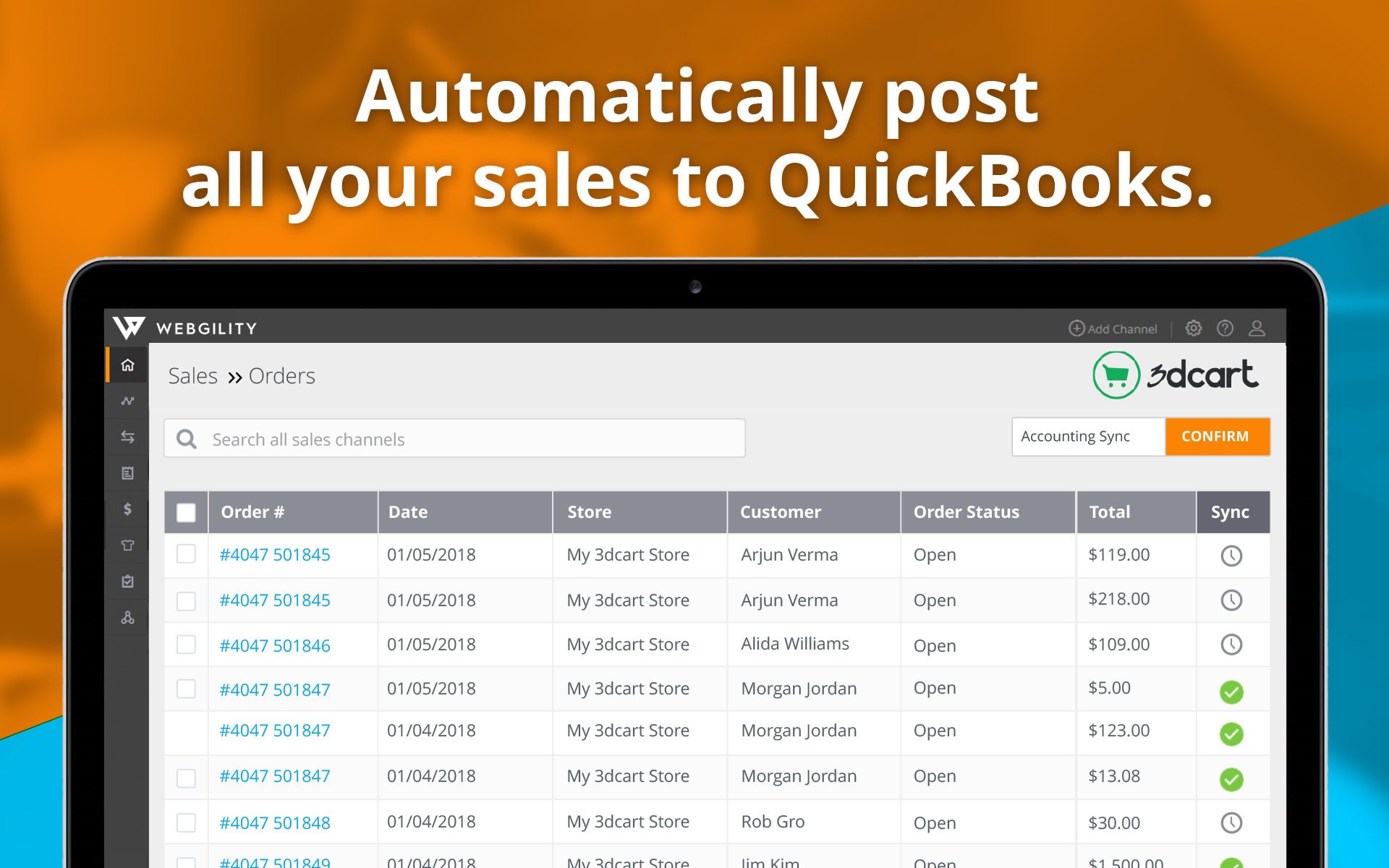Open the dollar sign sidebar icon
1389x868 pixels.
pos(127,509)
